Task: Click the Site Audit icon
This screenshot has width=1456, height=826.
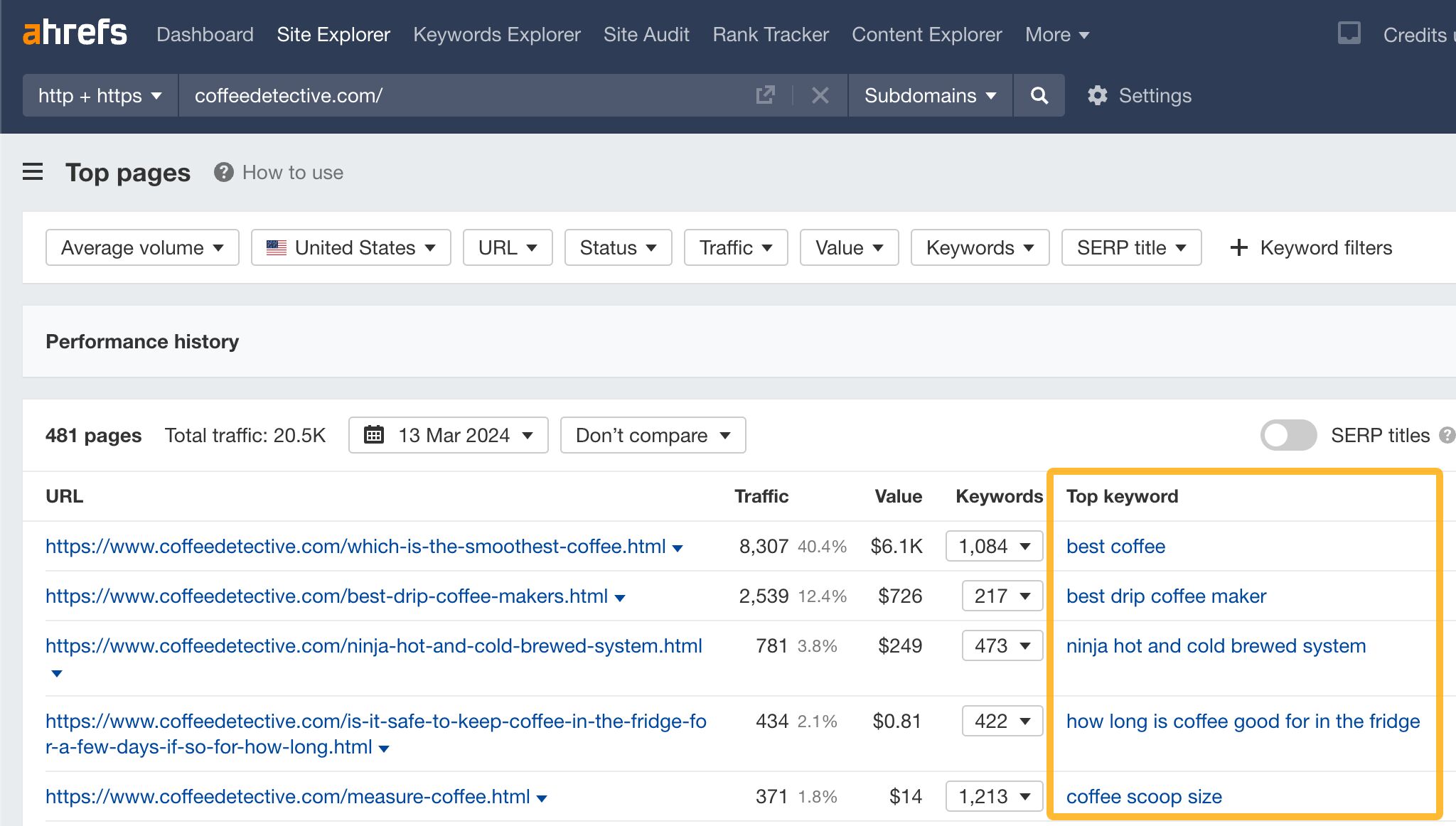Action: coord(646,34)
